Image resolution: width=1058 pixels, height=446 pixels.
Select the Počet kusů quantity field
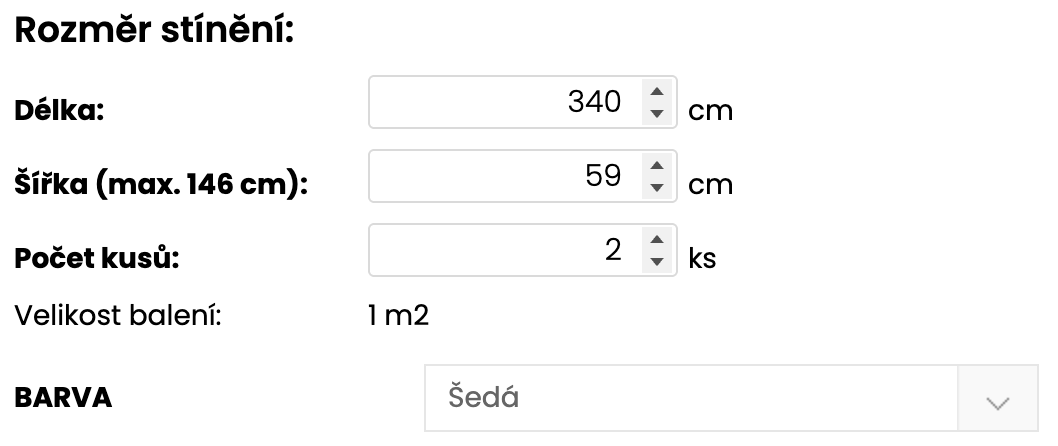point(505,250)
